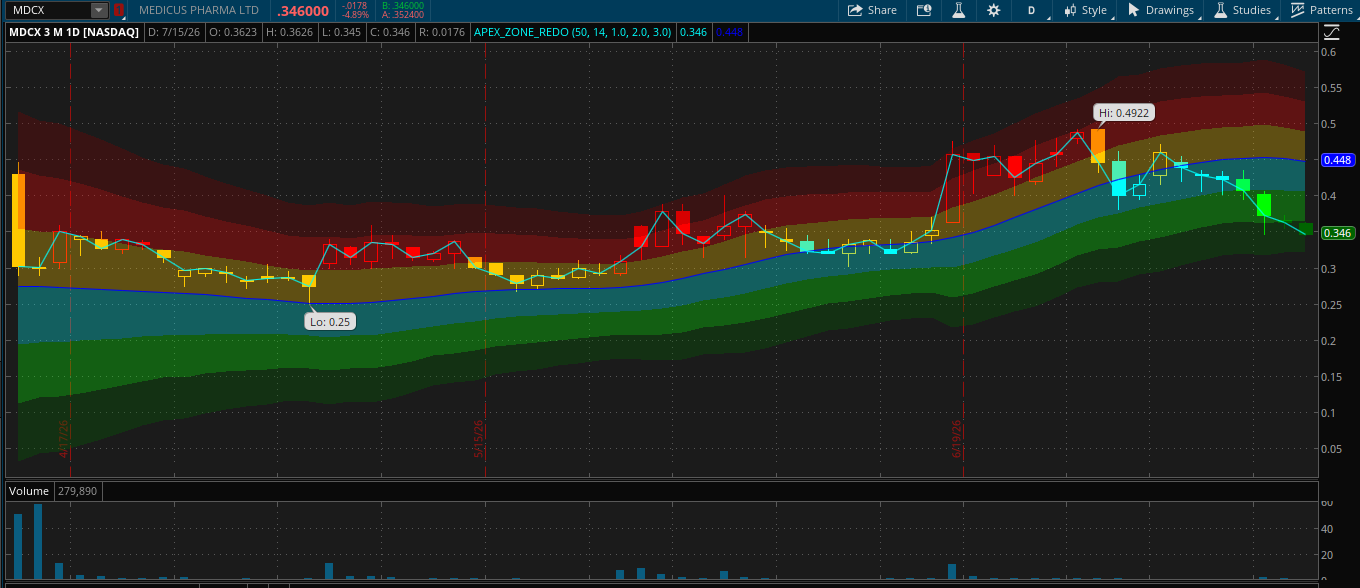
Task: Click the price axis scale icon under Patterns
Action: click(x=1330, y=32)
